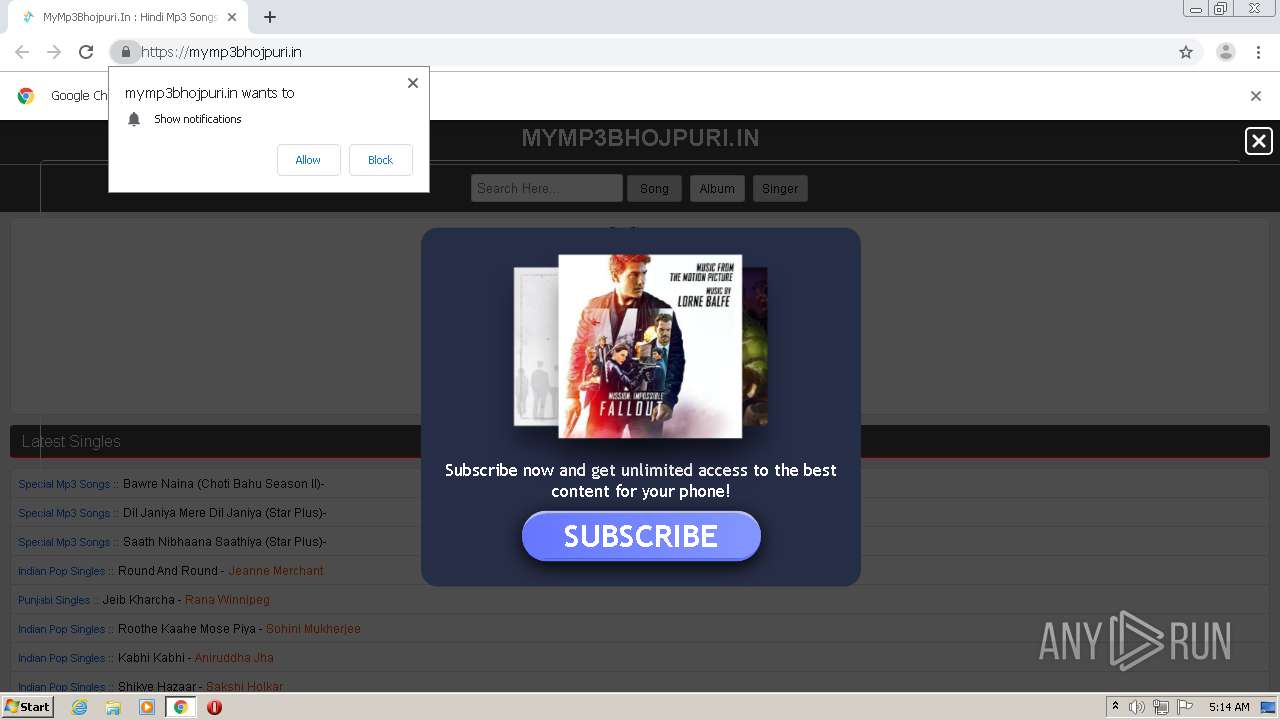The image size is (1280, 720).
Task: Show hidden tray icons arrow
Action: point(1115,707)
